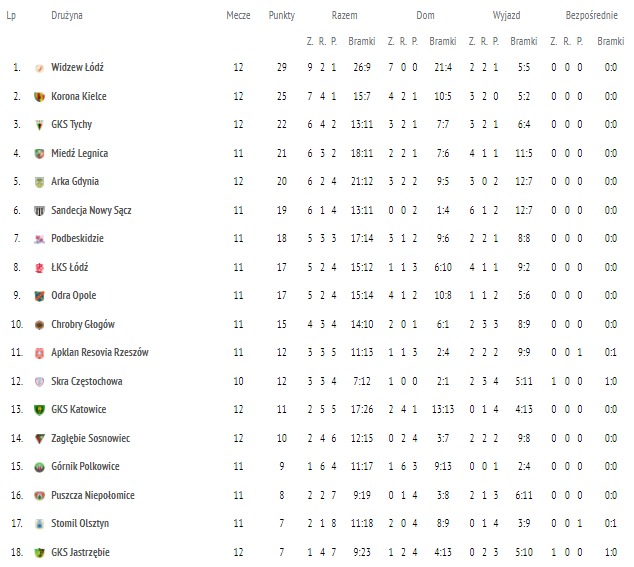Click the Lp position column header
The image size is (634, 567).
pos(11,17)
